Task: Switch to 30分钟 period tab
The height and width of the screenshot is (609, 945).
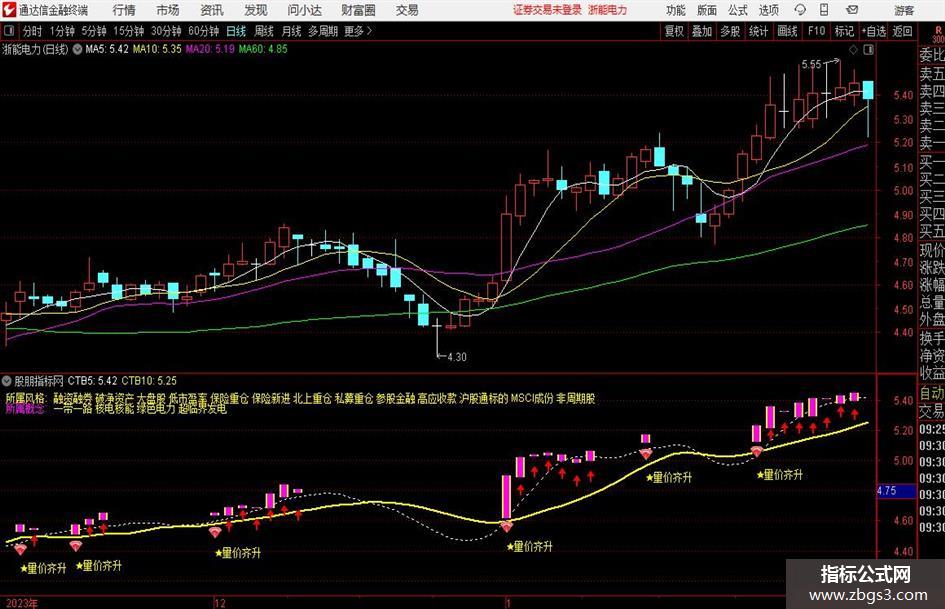Action: tap(166, 31)
